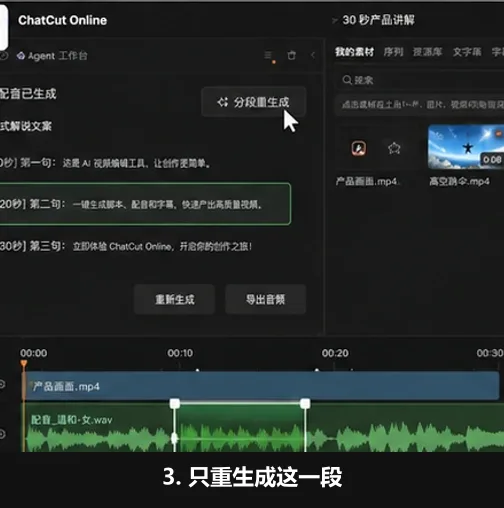Select the 高空跳伞.mp4 file name label
504x508 pixels.
point(459,182)
